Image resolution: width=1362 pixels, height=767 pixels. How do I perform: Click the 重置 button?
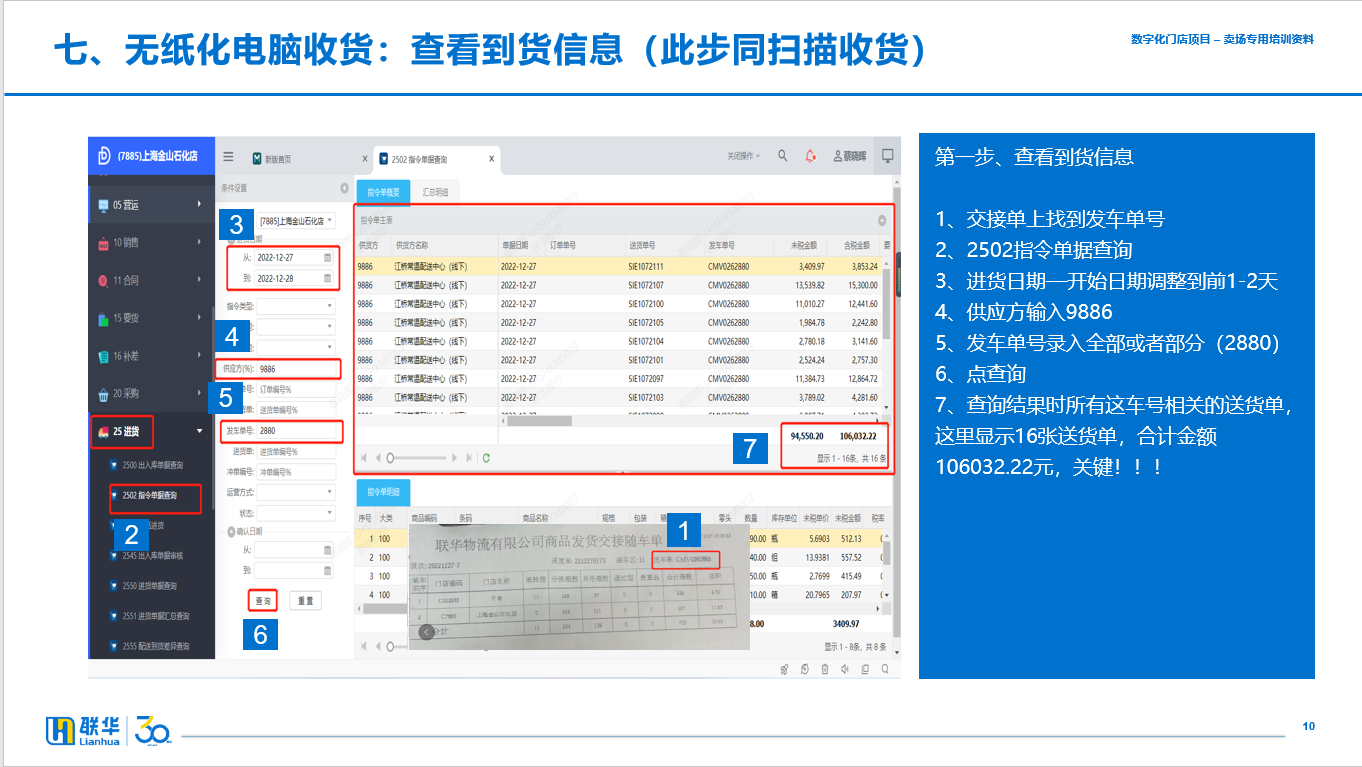(x=306, y=601)
